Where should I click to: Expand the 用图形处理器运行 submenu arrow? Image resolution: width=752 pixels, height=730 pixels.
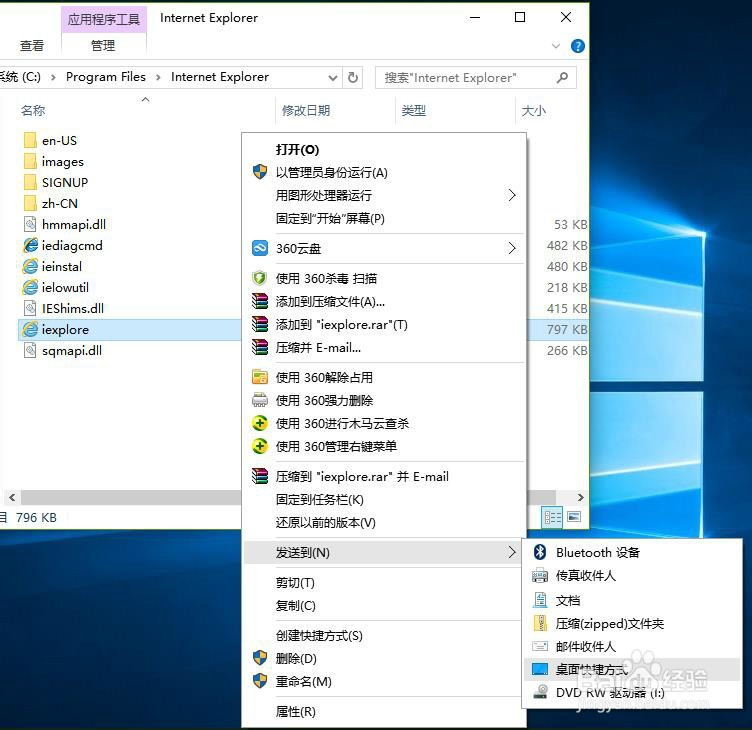click(512, 195)
